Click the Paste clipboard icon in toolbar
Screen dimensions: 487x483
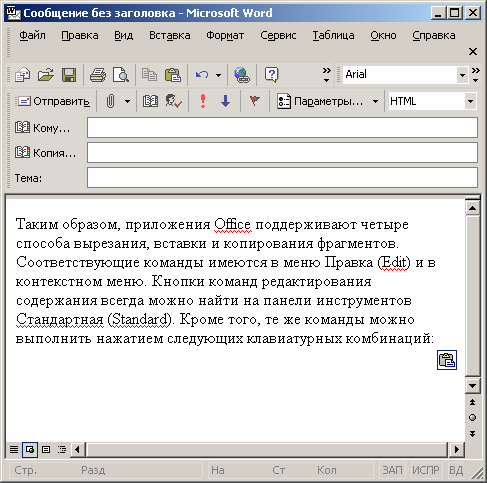173,75
